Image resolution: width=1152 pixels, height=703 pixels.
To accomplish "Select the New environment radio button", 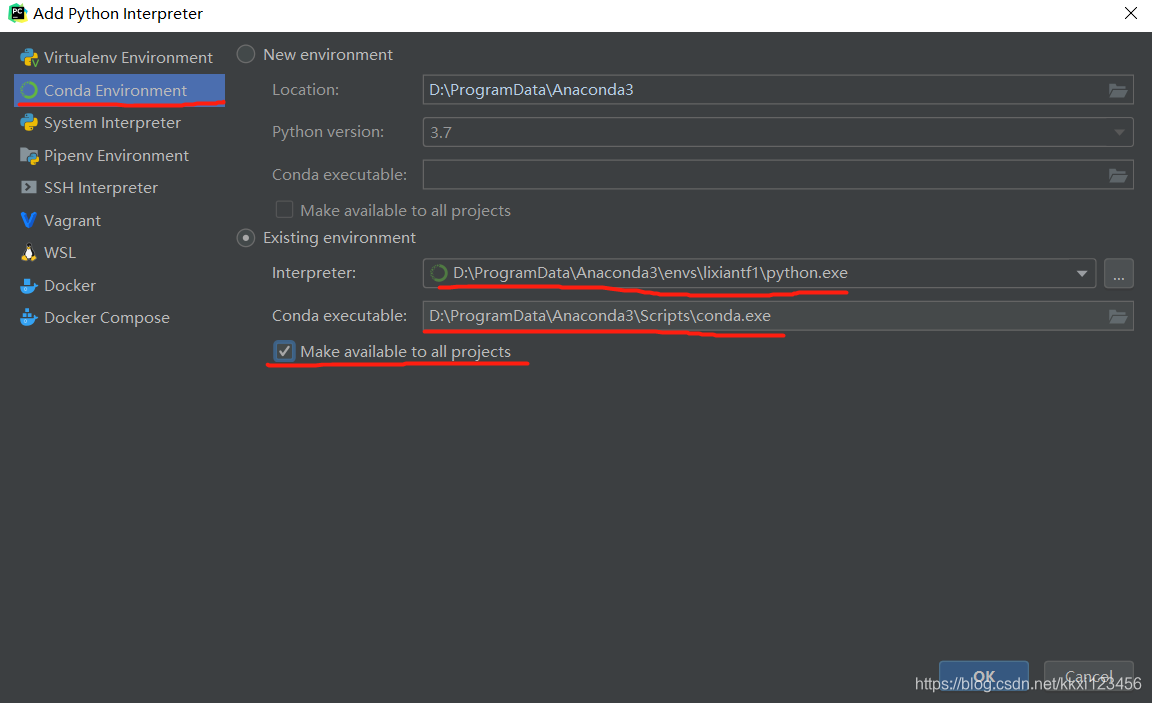I will [x=245, y=54].
